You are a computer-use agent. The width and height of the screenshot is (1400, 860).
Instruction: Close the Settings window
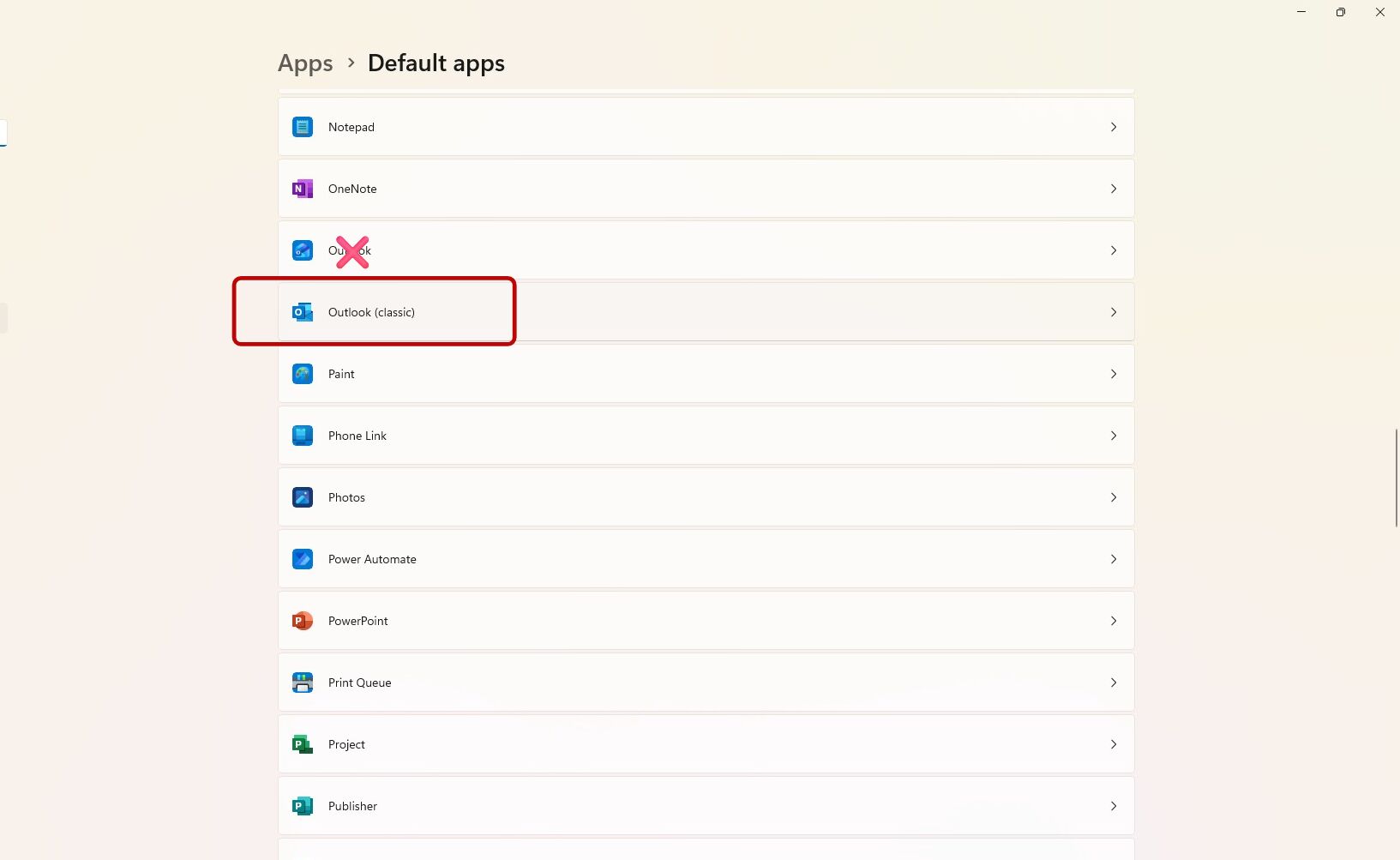tap(1380, 12)
